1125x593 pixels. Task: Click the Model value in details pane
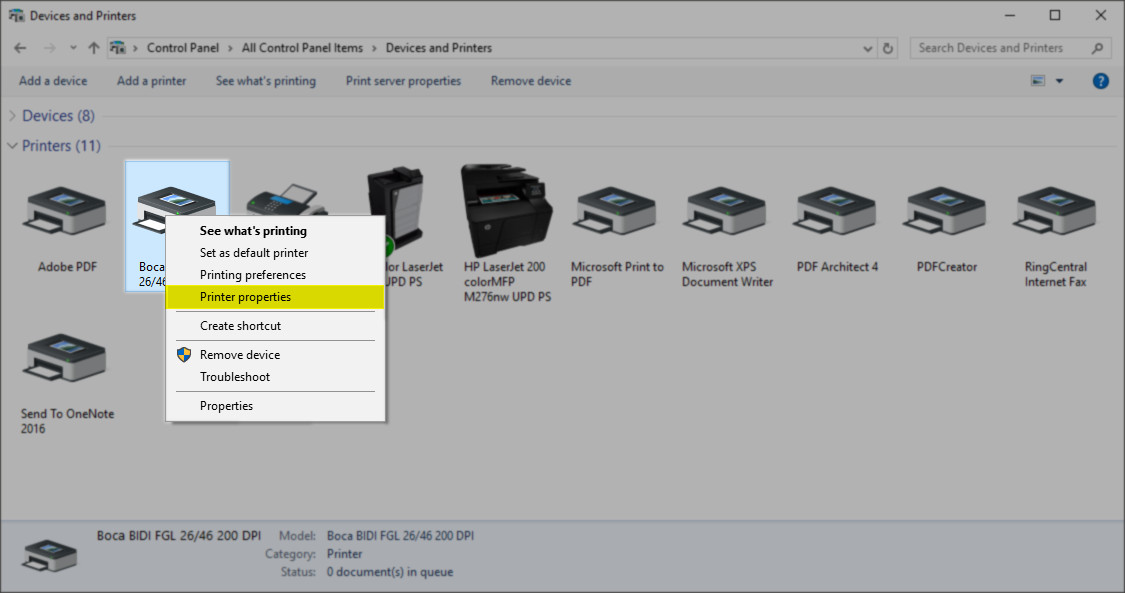click(400, 536)
